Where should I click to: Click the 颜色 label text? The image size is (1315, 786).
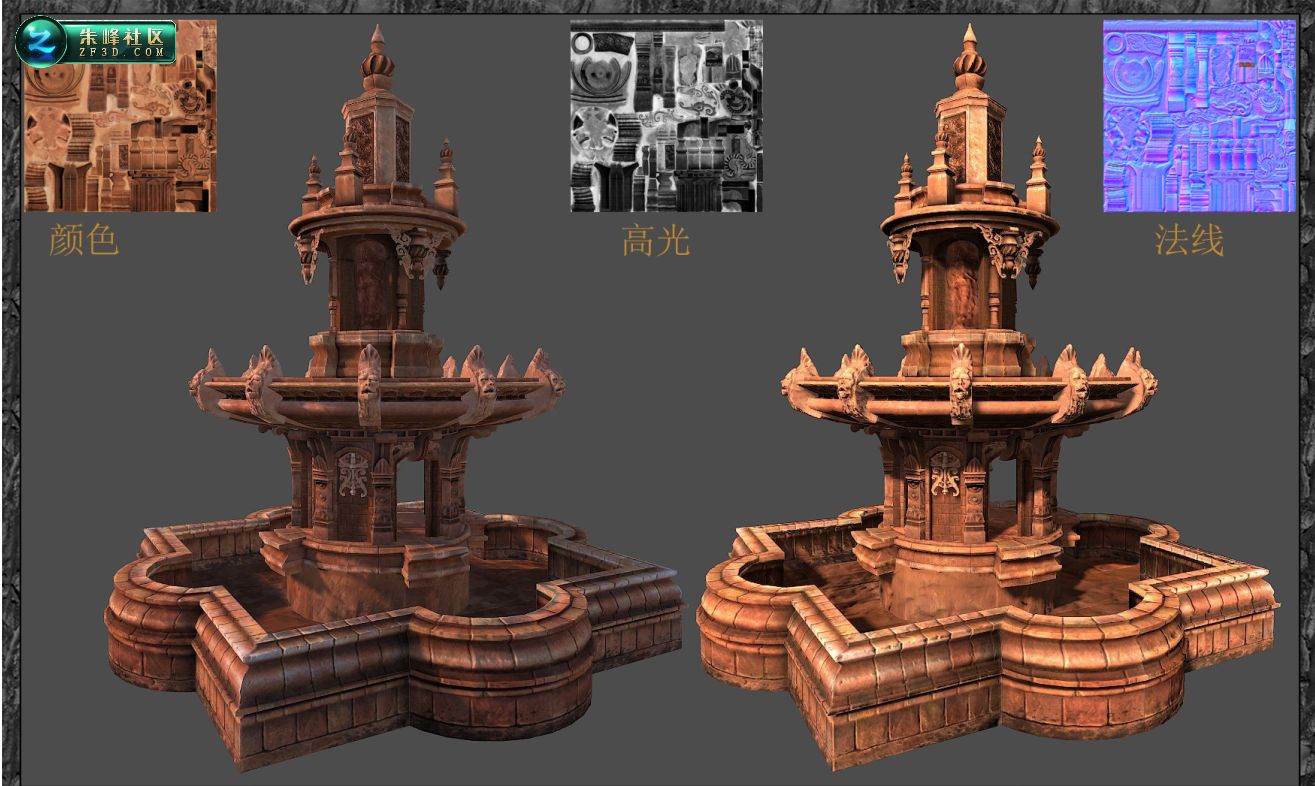click(x=84, y=241)
